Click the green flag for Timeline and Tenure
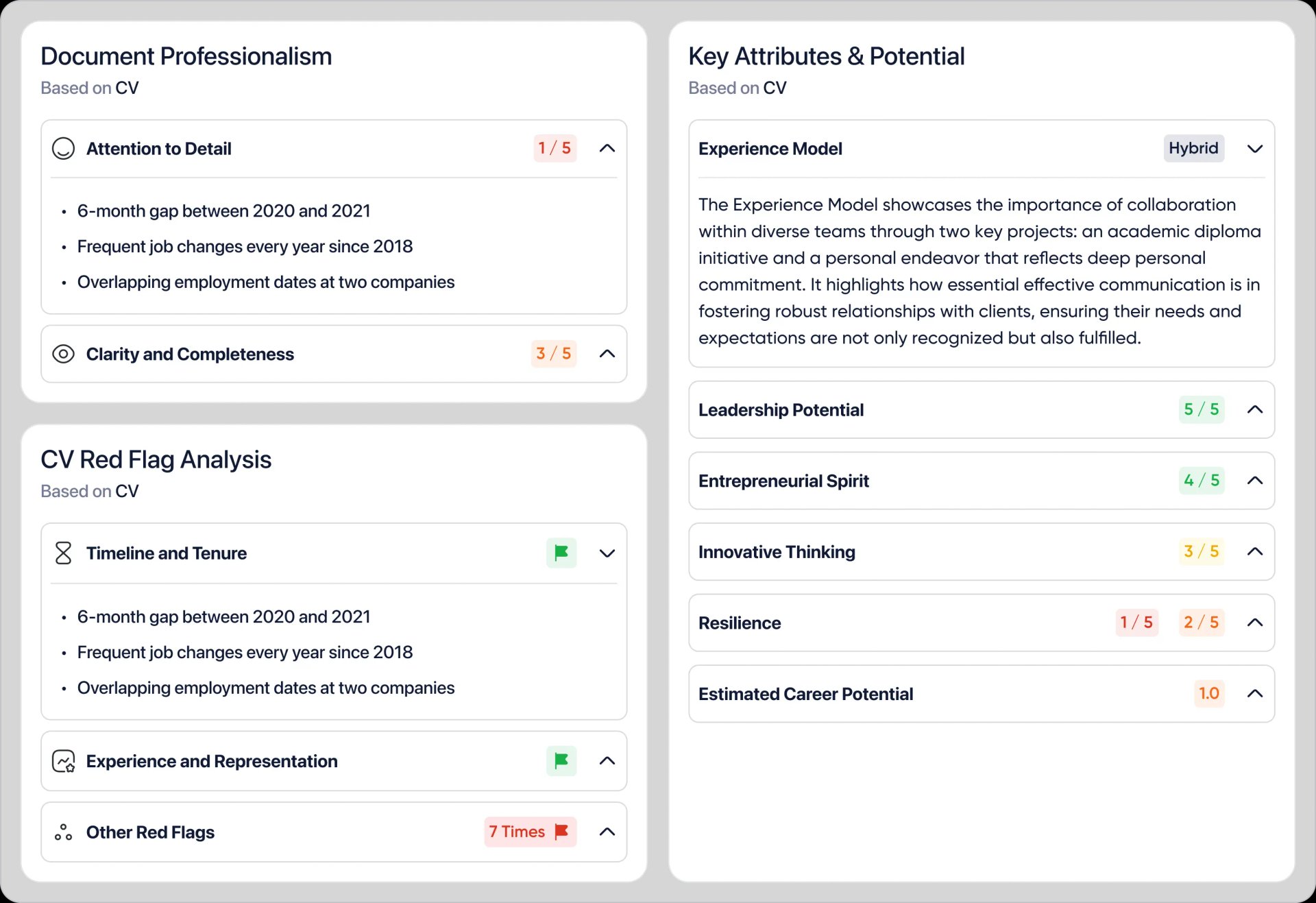The width and height of the screenshot is (1316, 903). pos(561,553)
